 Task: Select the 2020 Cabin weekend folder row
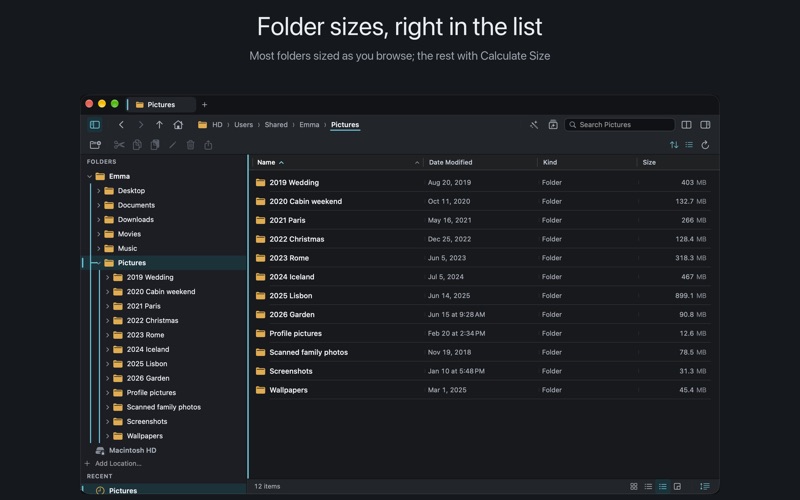click(x=481, y=201)
